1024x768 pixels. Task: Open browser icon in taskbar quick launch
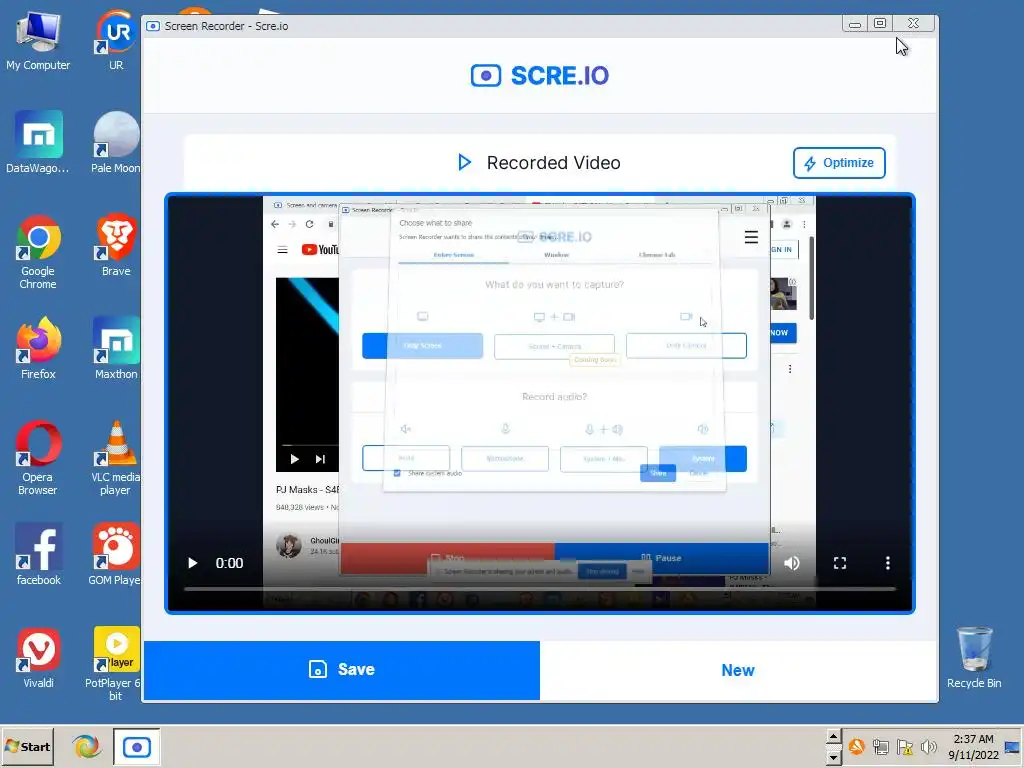point(86,746)
